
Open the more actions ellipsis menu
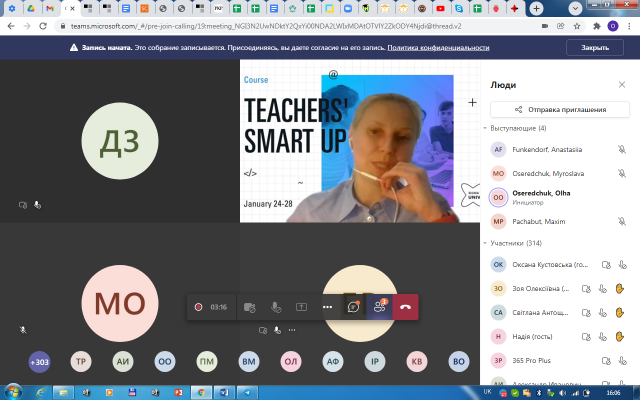[x=327, y=307]
